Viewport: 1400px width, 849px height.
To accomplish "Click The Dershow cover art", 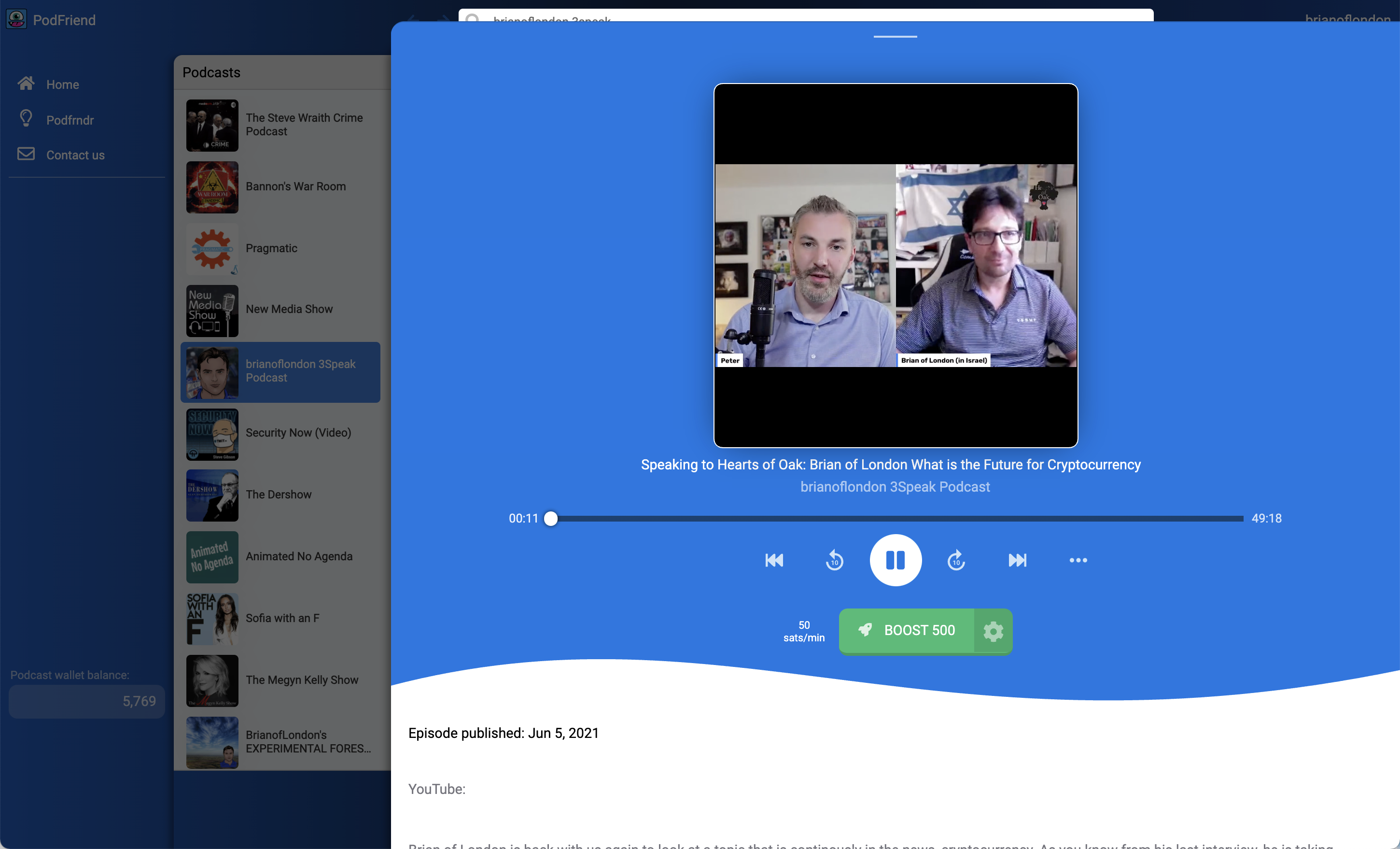I will (212, 495).
